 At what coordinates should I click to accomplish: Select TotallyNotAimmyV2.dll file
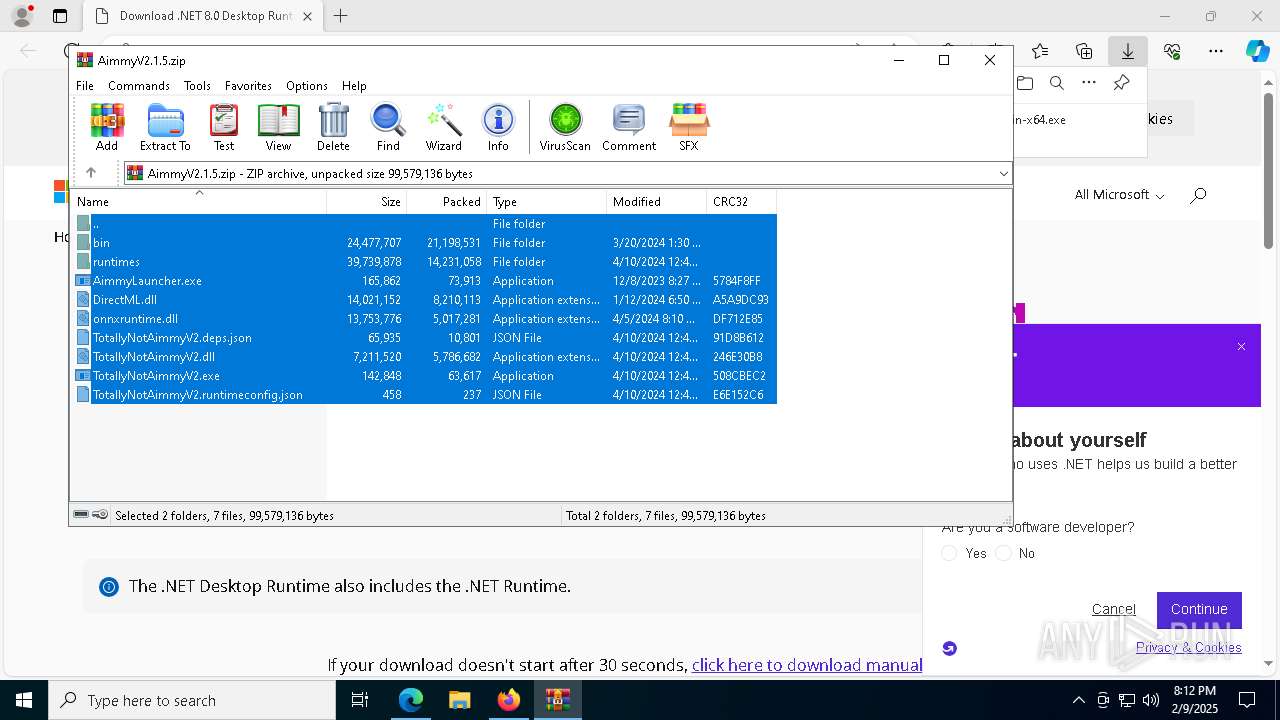[x=424, y=357]
